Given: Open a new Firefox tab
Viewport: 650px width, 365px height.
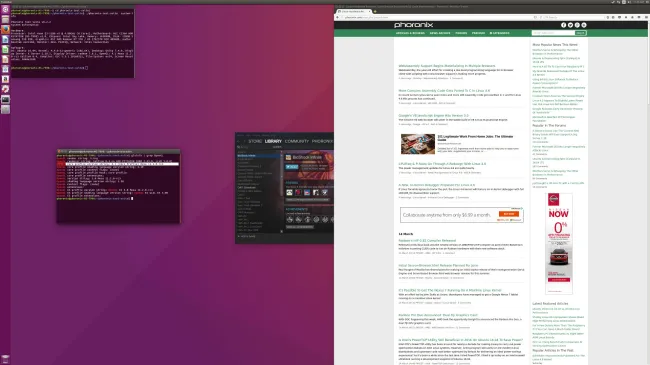Looking at the screenshot, I should tap(375, 12).
